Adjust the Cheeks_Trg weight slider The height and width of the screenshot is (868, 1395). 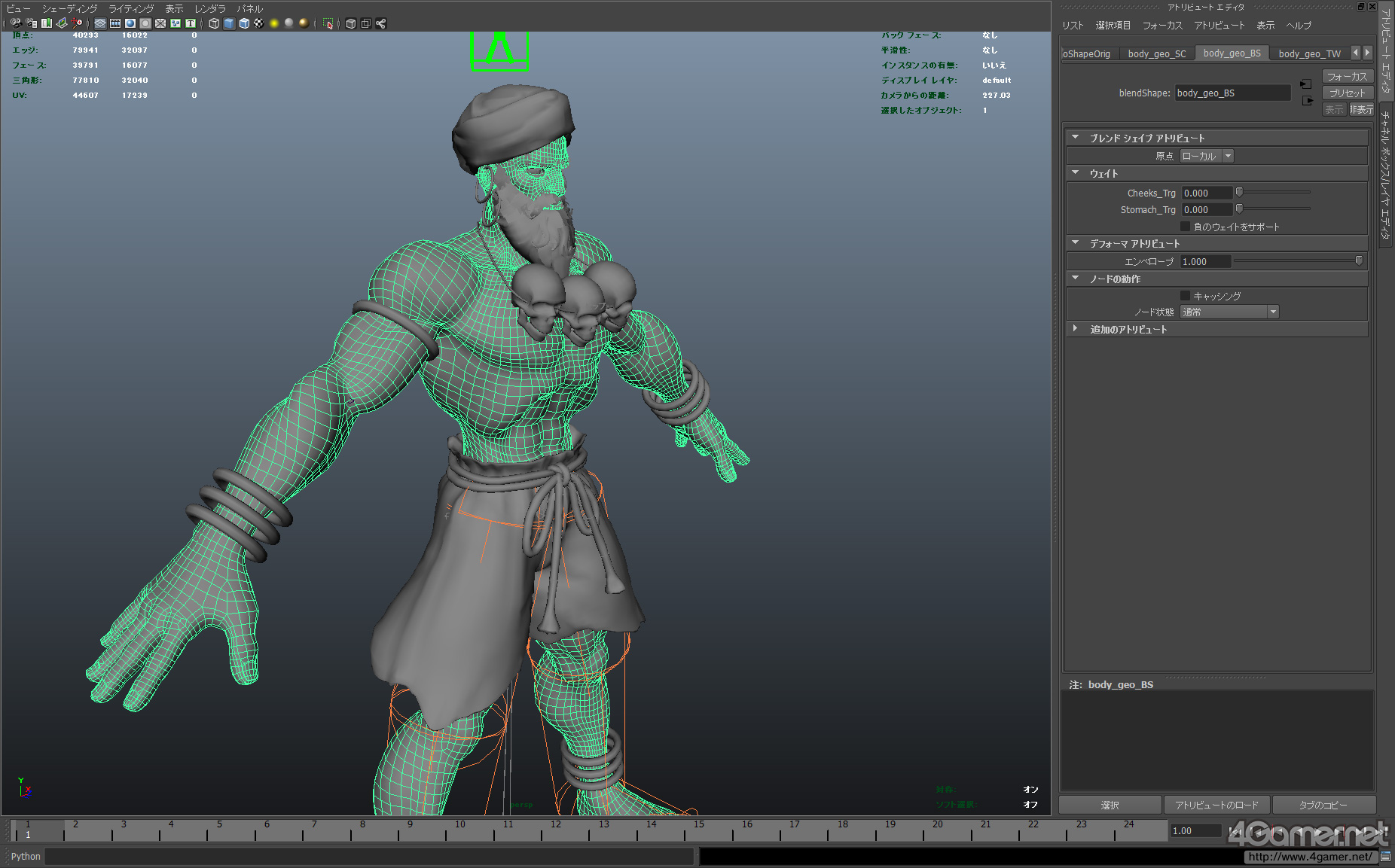[1239, 193]
